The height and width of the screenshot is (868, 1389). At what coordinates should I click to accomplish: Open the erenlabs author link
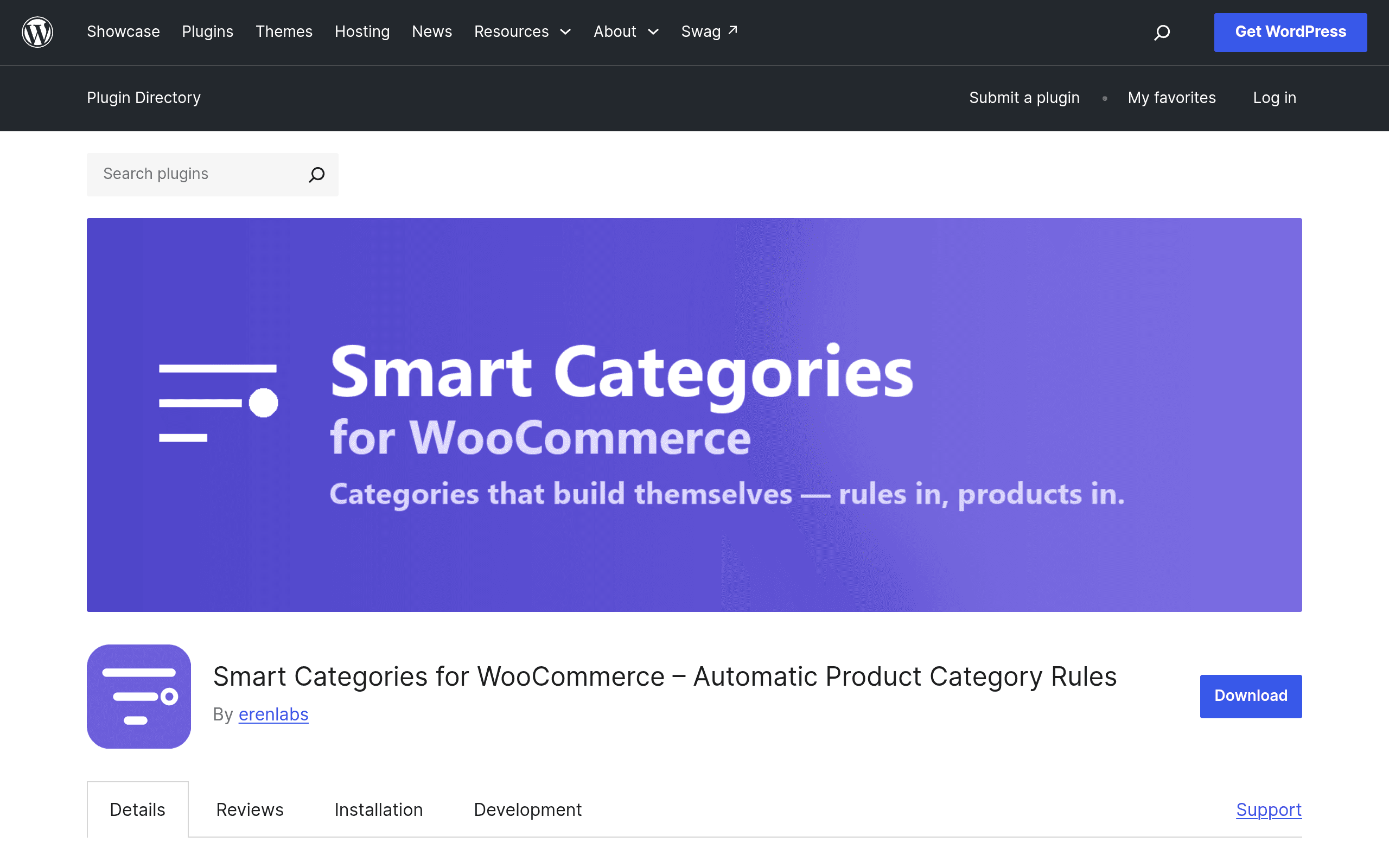(273, 714)
